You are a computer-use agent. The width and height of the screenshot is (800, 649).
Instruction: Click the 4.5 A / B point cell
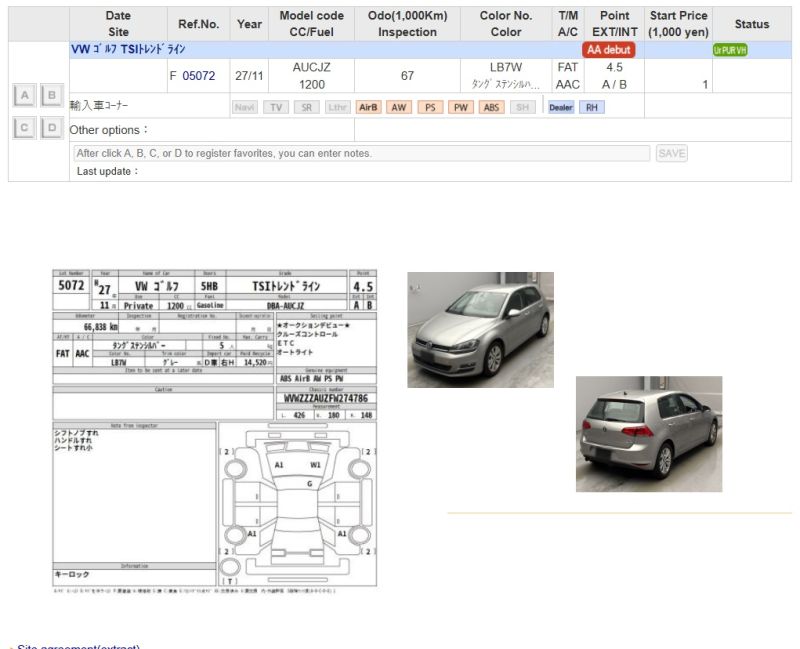click(614, 76)
